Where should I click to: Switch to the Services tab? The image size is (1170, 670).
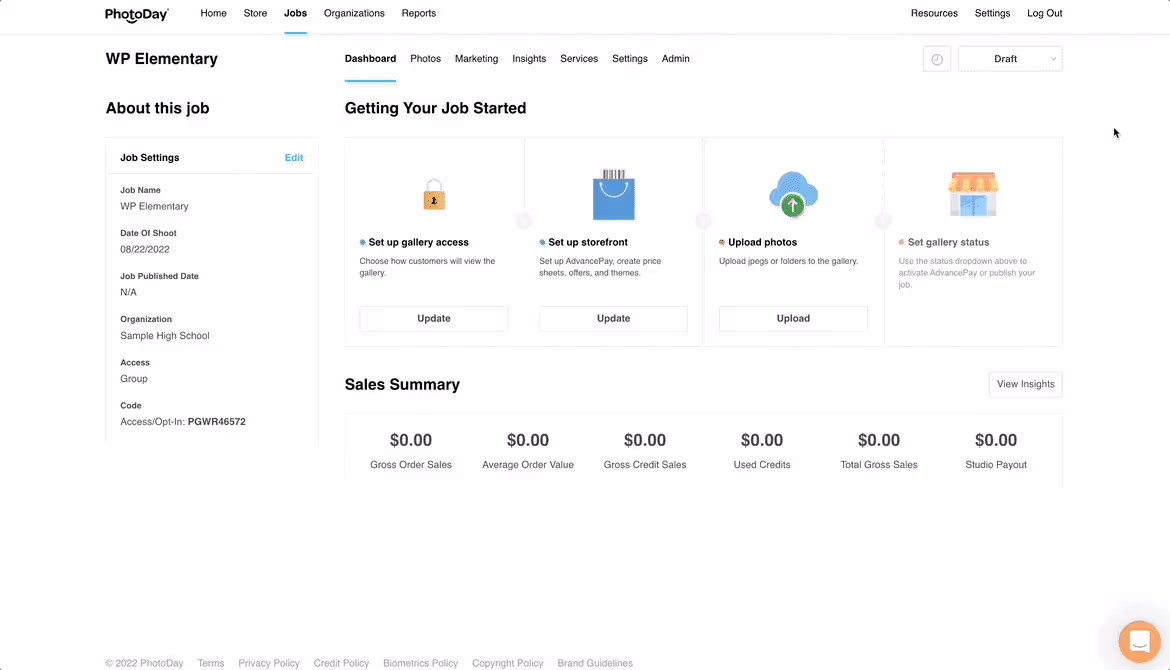point(579,59)
